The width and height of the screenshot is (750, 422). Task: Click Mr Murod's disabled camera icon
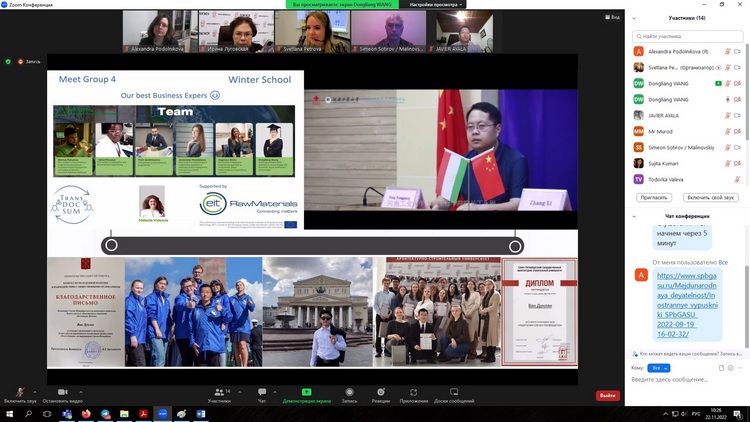pos(737,131)
